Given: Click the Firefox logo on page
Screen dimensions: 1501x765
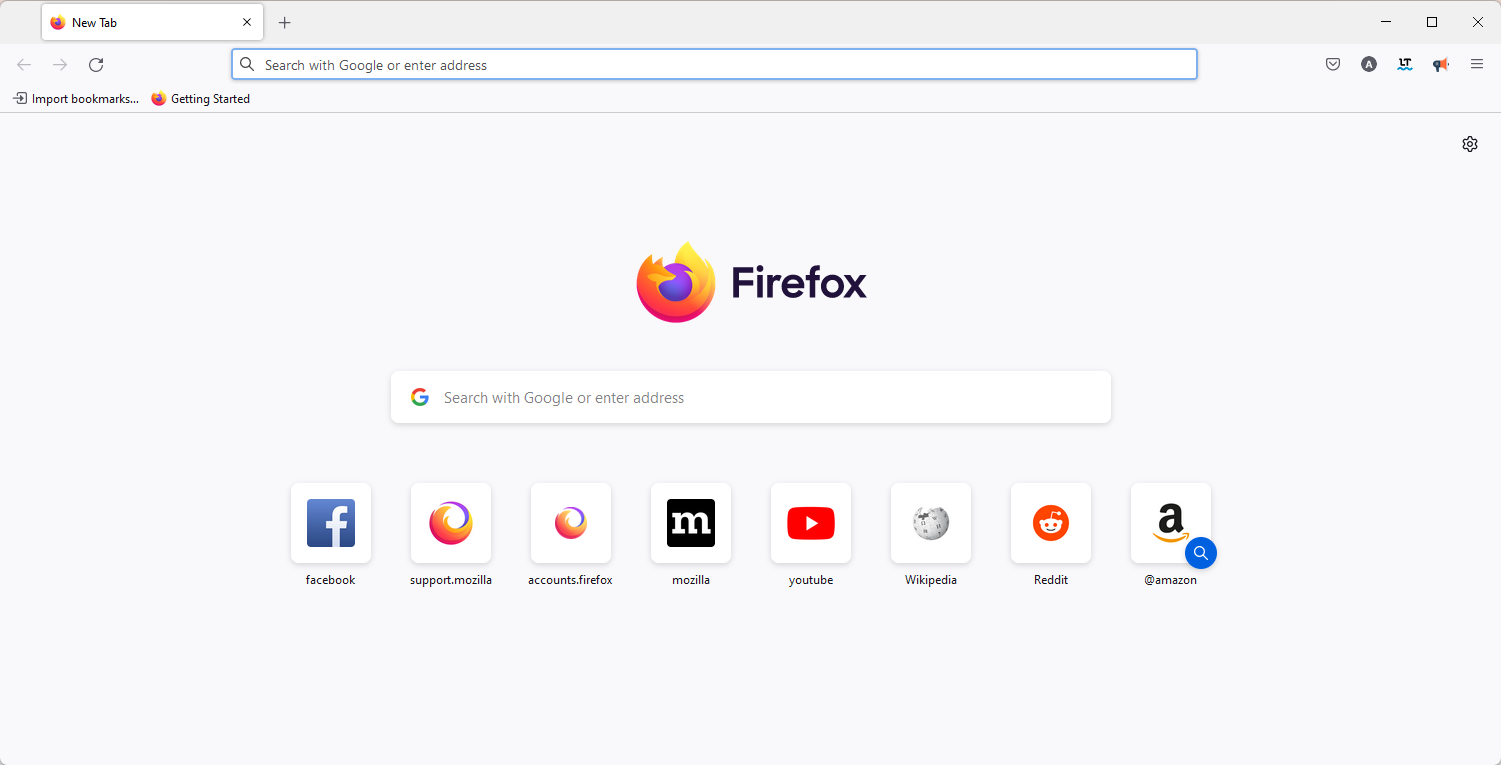Looking at the screenshot, I should tap(751, 282).
